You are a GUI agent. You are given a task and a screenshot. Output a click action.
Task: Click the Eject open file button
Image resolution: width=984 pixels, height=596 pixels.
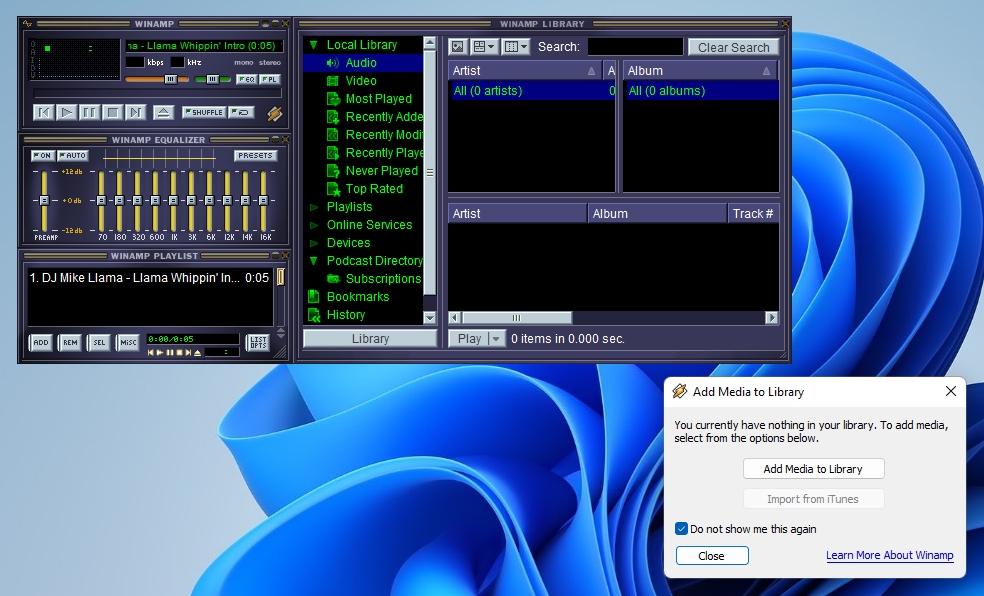[163, 112]
